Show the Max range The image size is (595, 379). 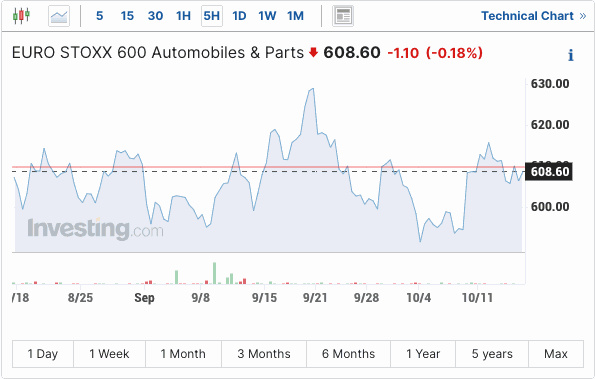tap(556, 354)
